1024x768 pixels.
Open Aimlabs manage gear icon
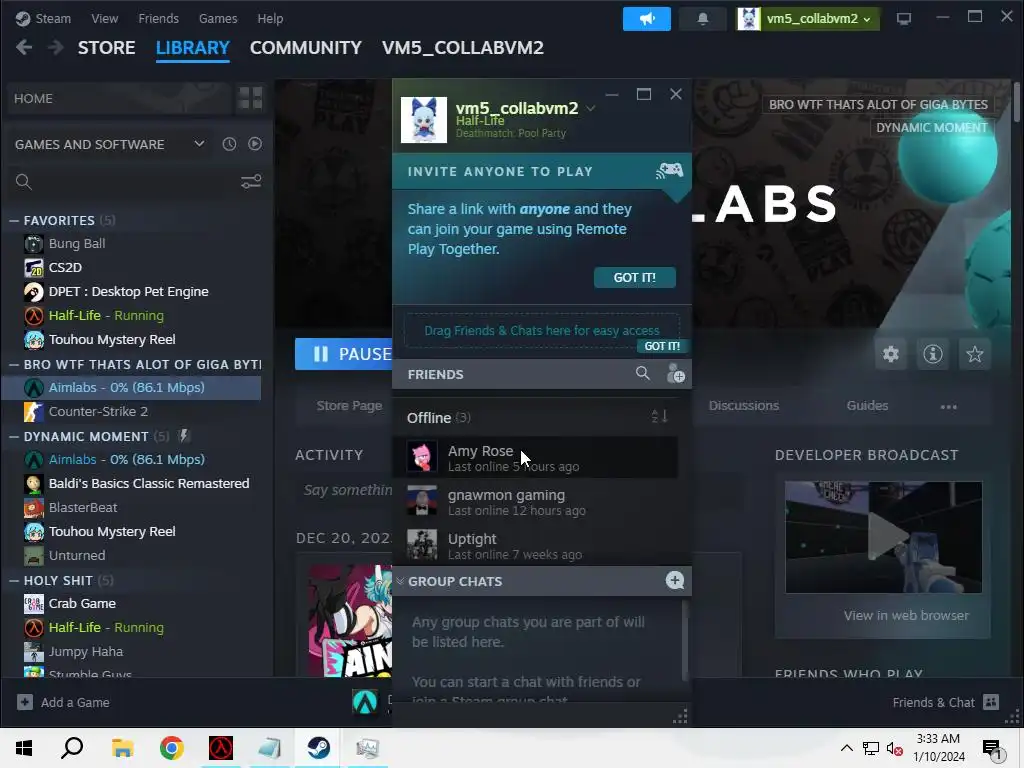click(x=891, y=354)
